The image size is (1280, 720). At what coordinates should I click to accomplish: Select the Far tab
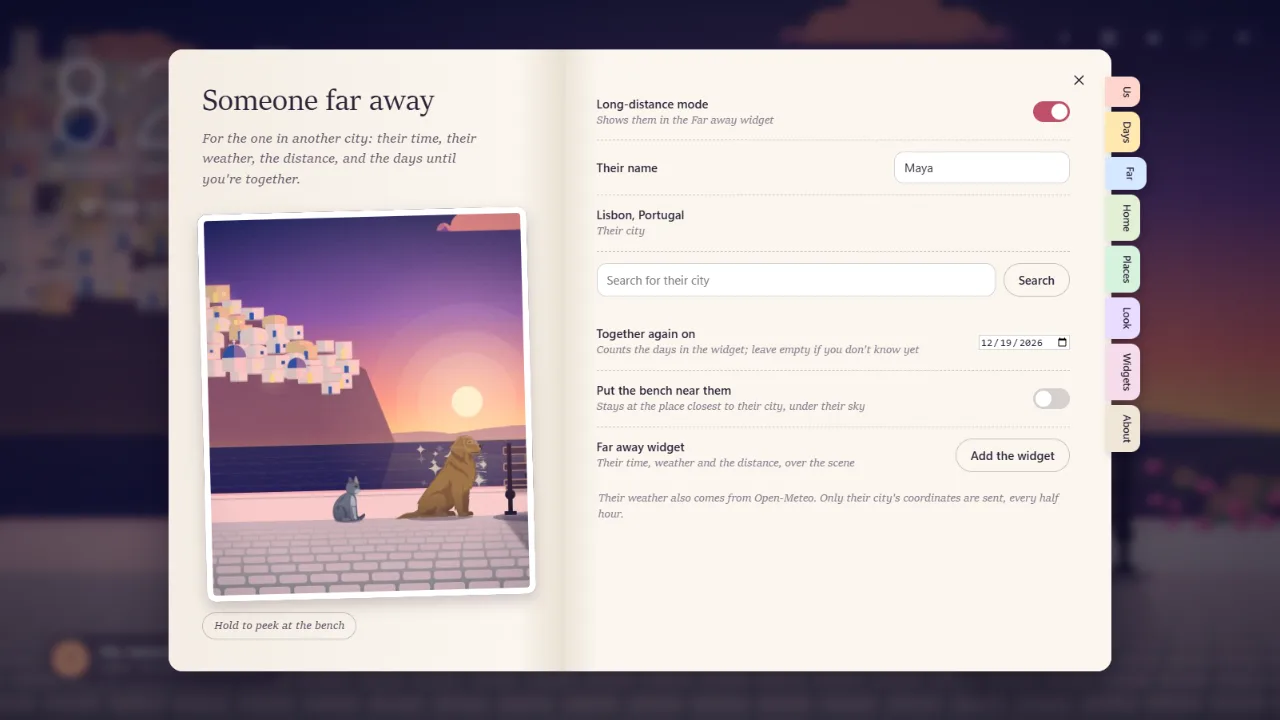pyautogui.click(x=1128, y=173)
